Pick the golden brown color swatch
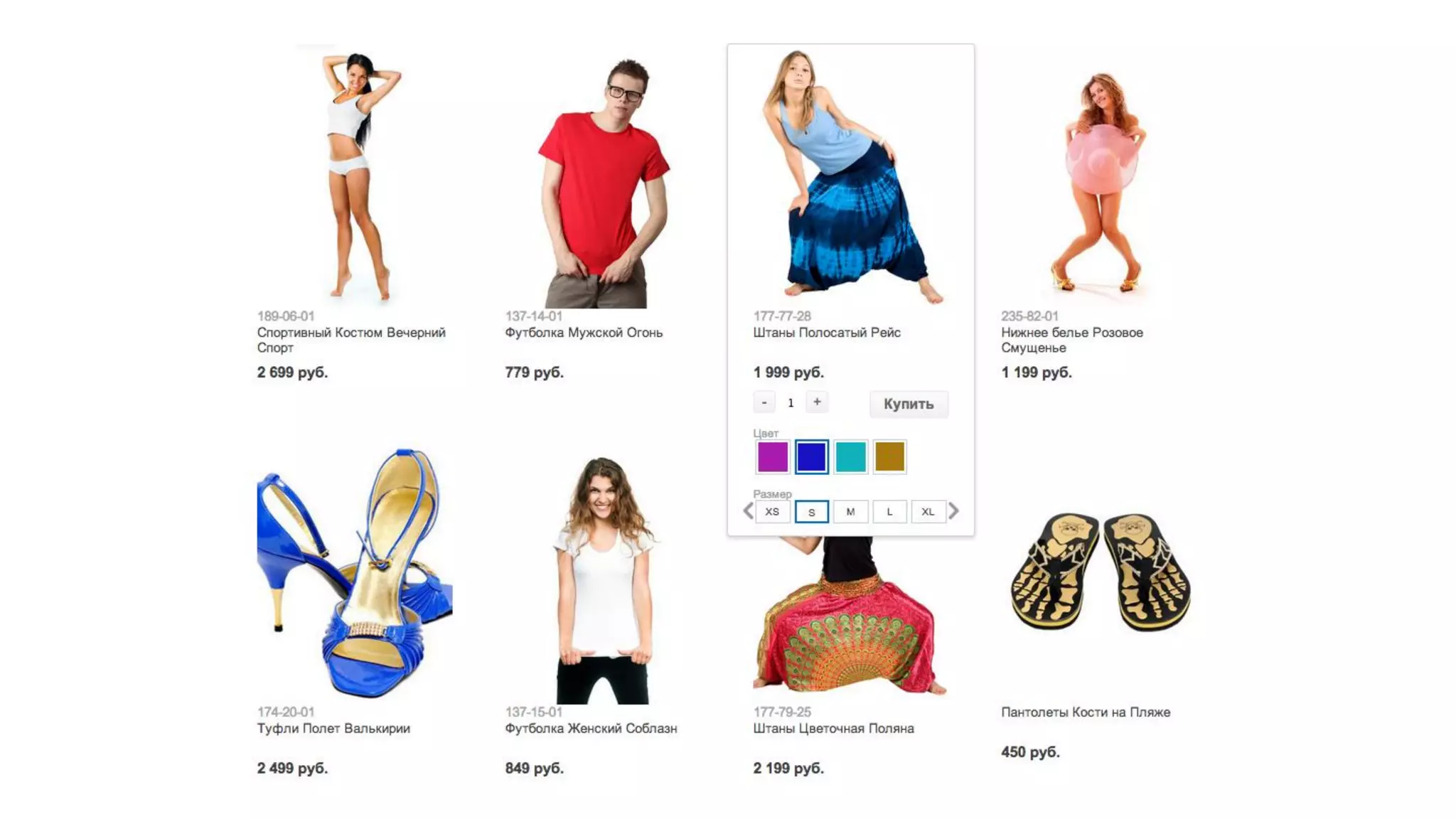 [889, 457]
